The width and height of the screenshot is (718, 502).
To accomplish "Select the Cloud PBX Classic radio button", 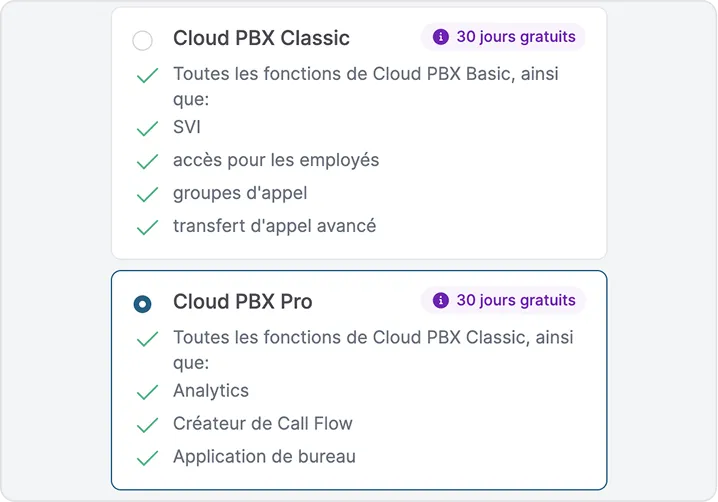I will tap(143, 40).
